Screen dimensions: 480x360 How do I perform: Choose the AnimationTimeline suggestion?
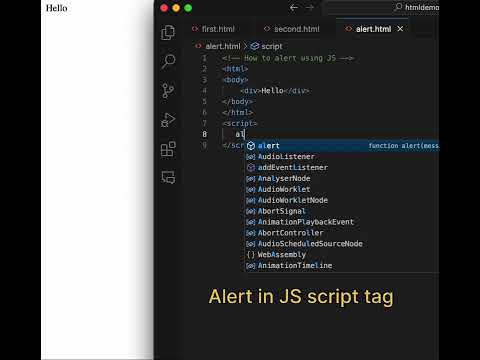342,265
